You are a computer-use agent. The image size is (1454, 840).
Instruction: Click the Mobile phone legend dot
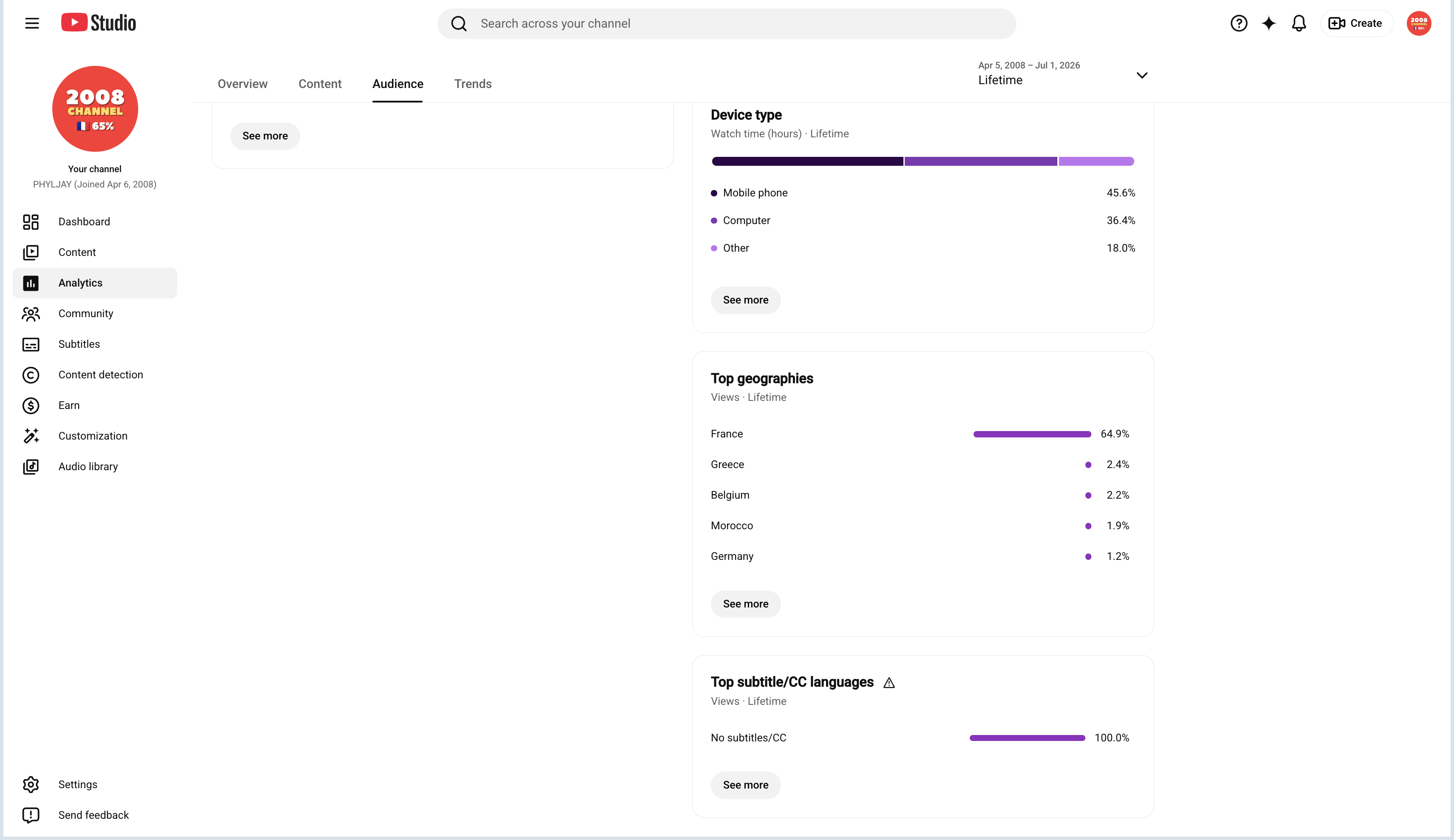tap(714, 193)
